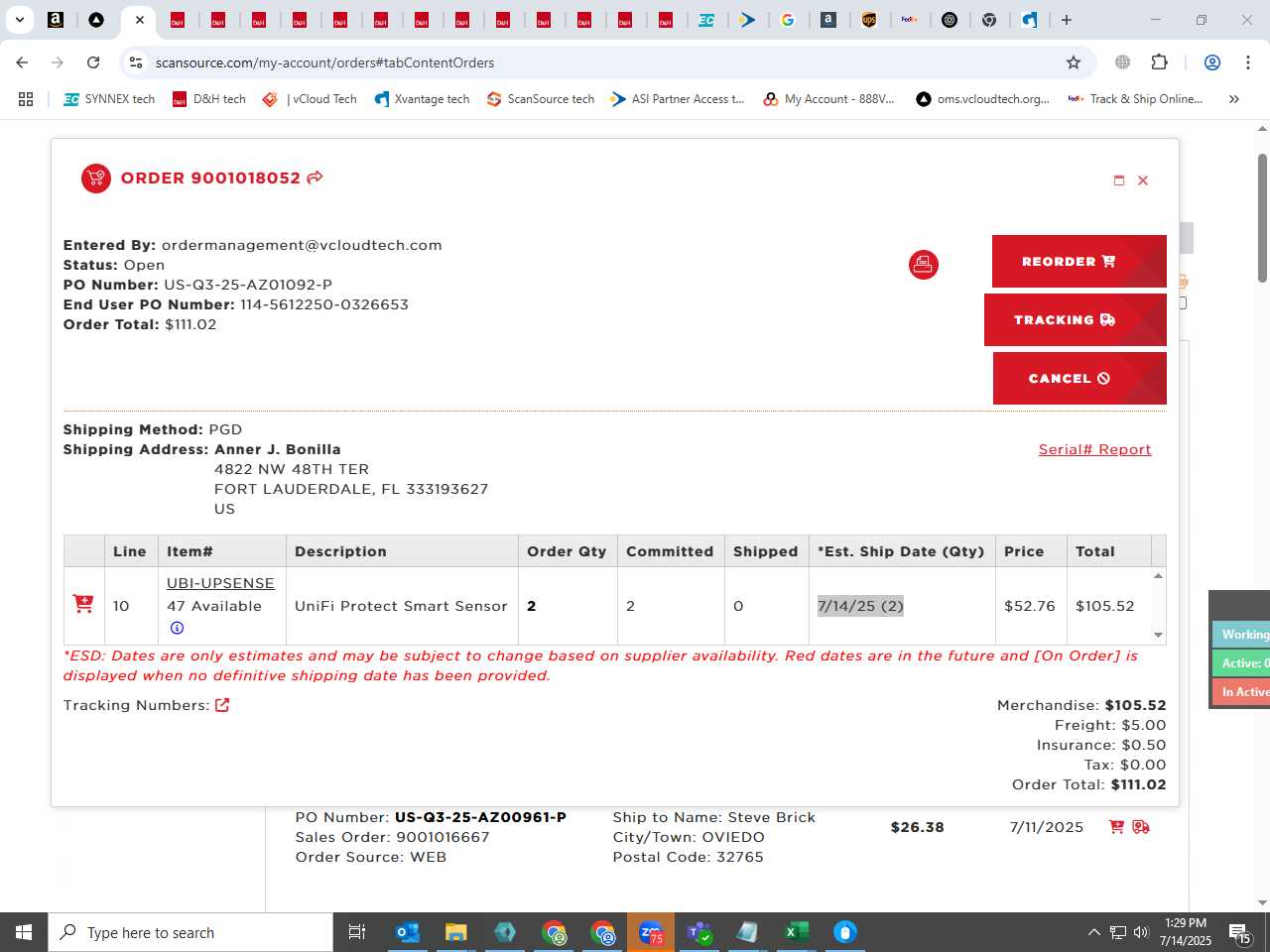Switch to the UPS browser tab

pyautogui.click(x=869, y=20)
